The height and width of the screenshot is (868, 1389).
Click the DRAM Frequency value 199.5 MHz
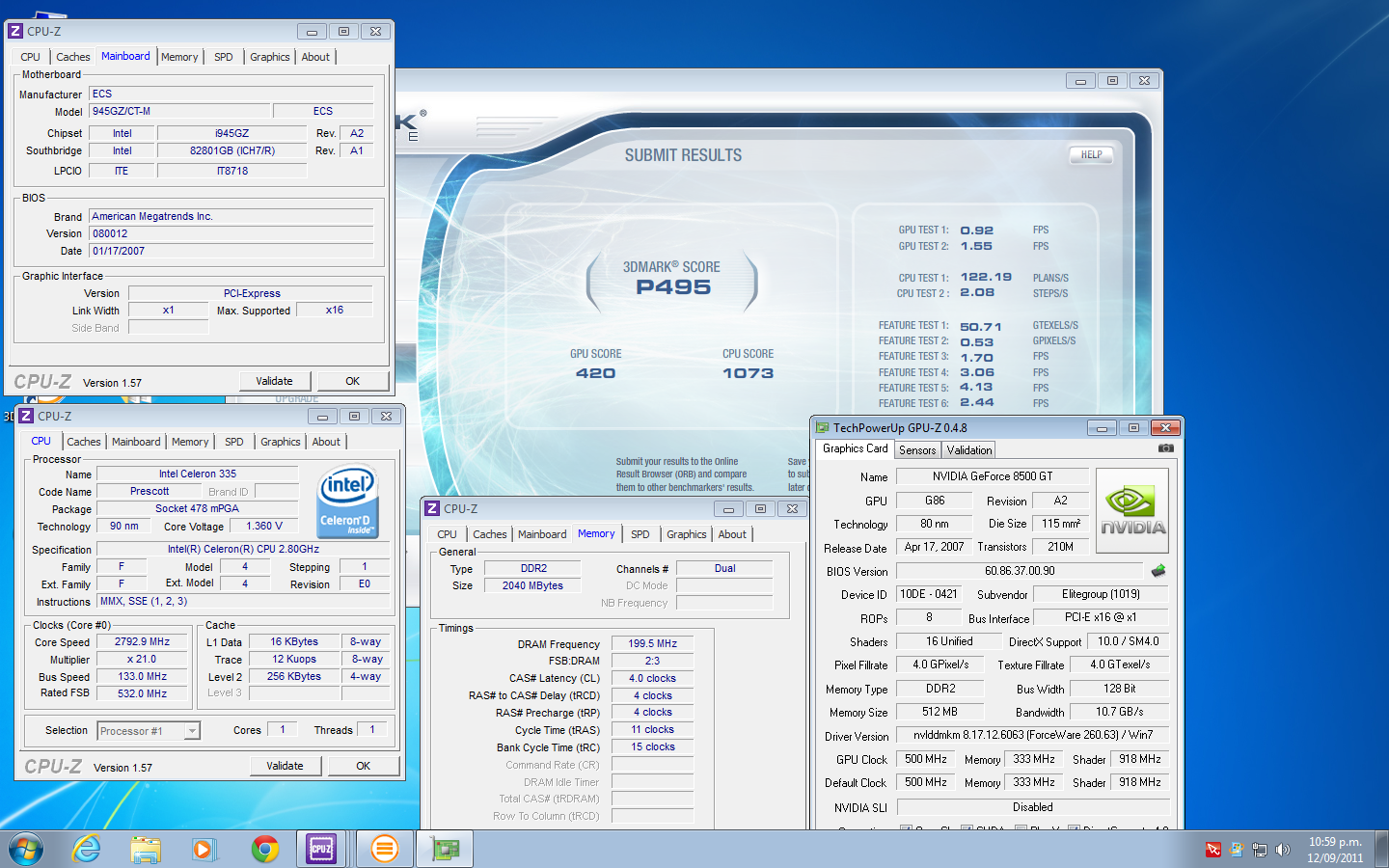[x=653, y=643]
